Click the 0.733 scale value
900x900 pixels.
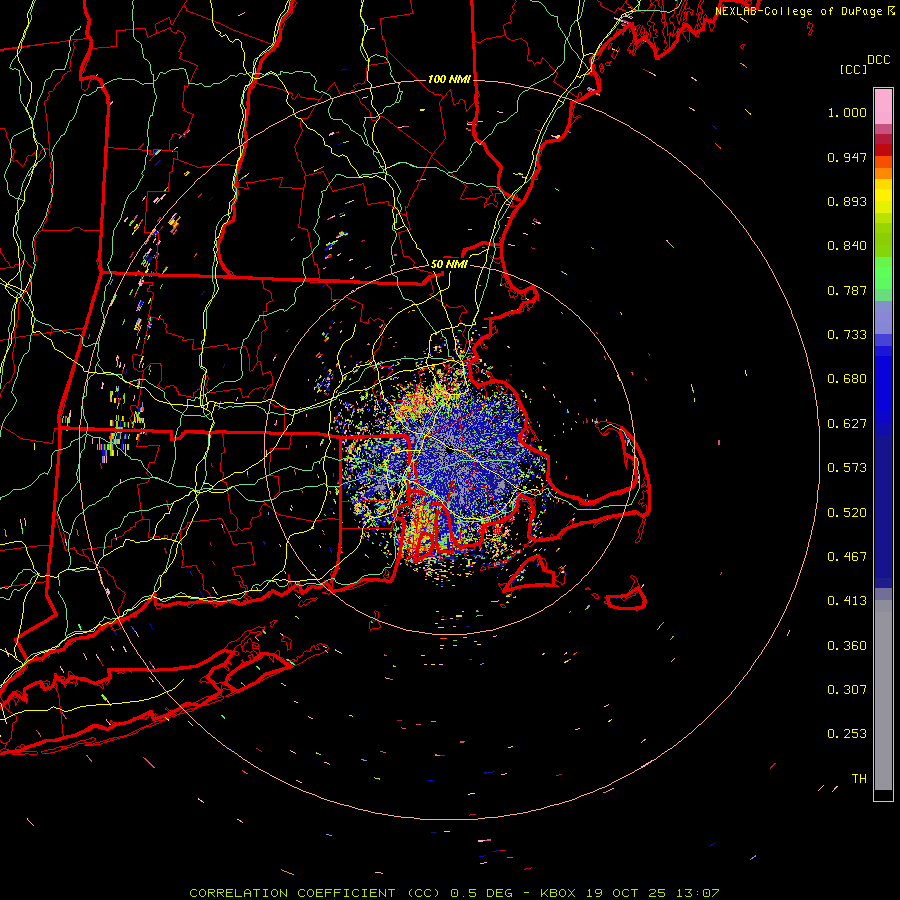coord(847,335)
